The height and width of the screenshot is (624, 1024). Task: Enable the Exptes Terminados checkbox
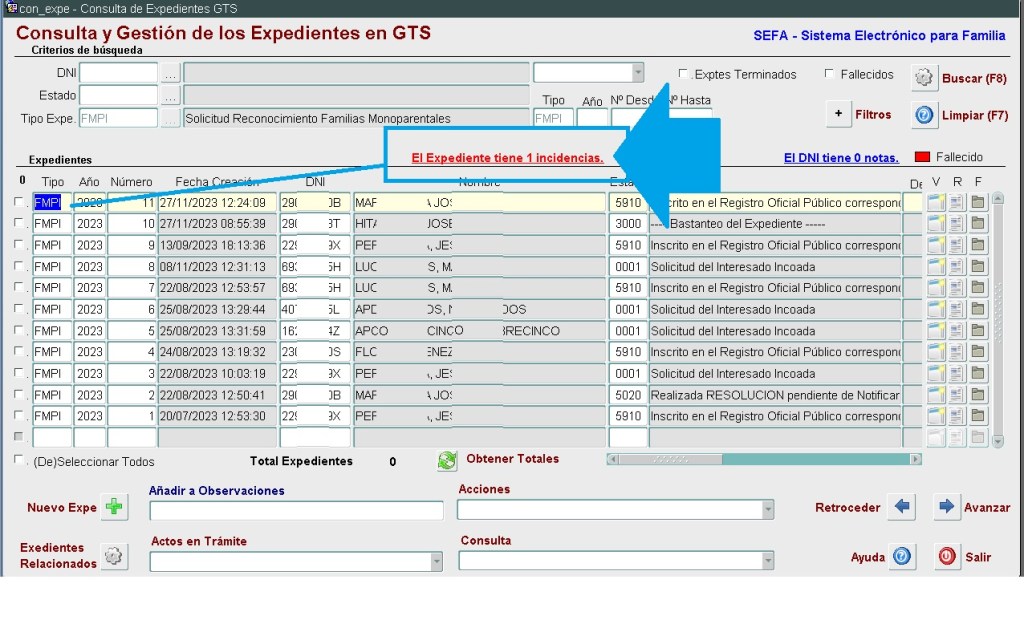[x=684, y=74]
